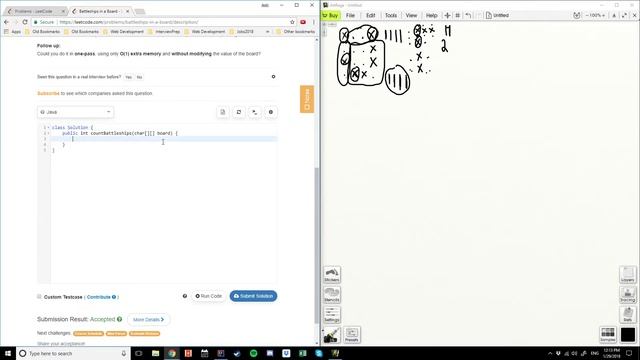Click the pin toolbar arrow icon

coord(614,16)
